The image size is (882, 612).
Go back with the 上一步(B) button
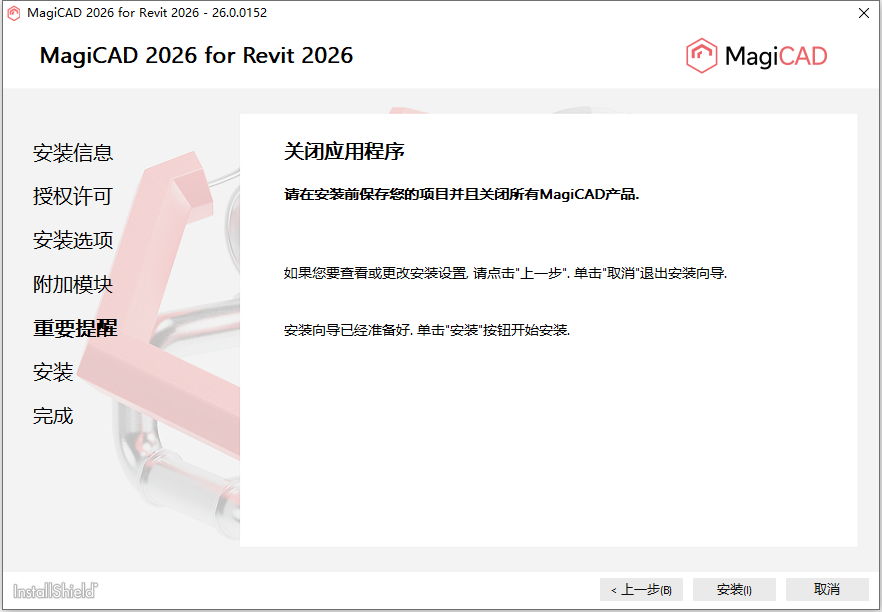pyautogui.click(x=641, y=590)
